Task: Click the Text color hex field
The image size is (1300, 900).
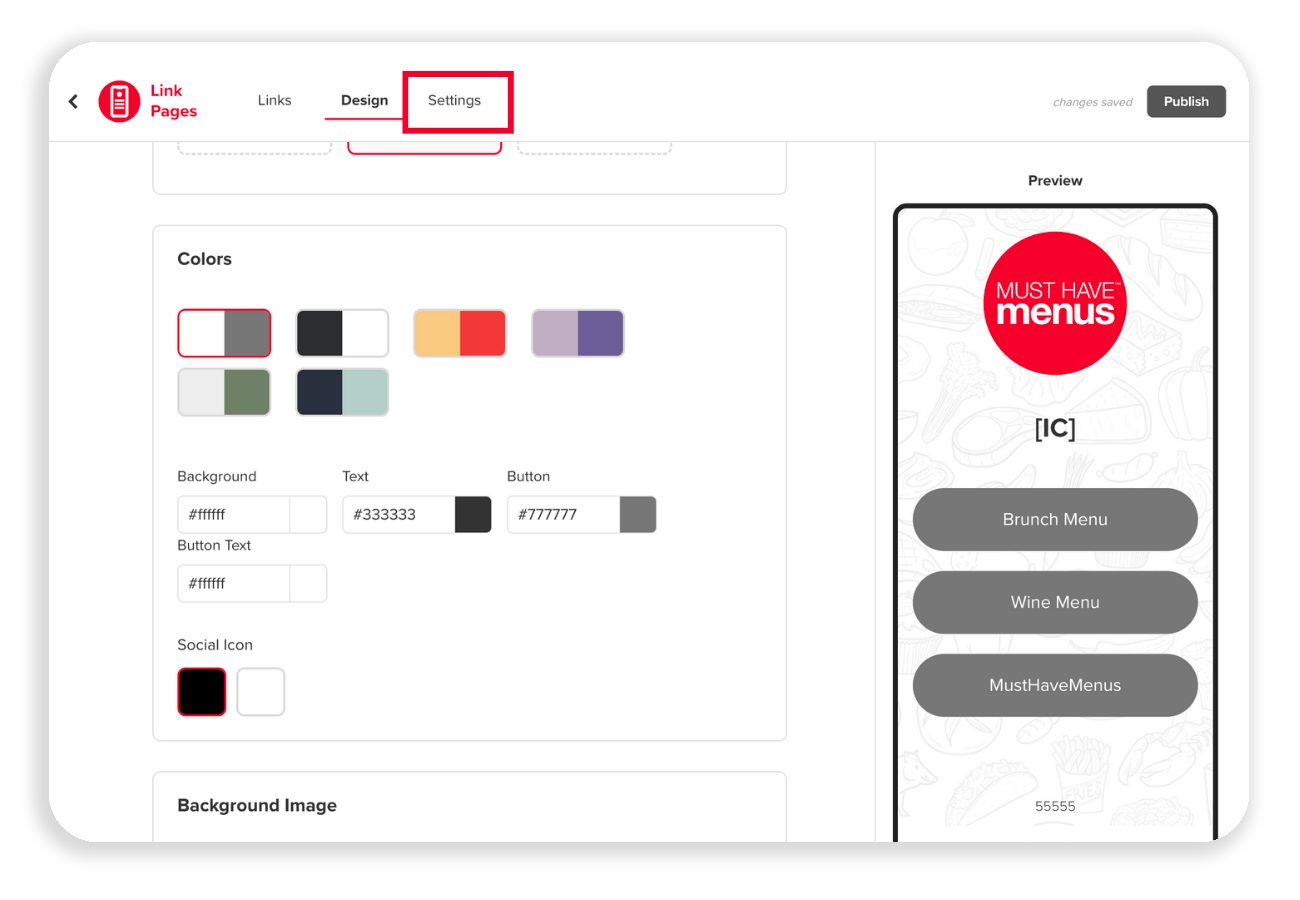Action: [x=399, y=514]
